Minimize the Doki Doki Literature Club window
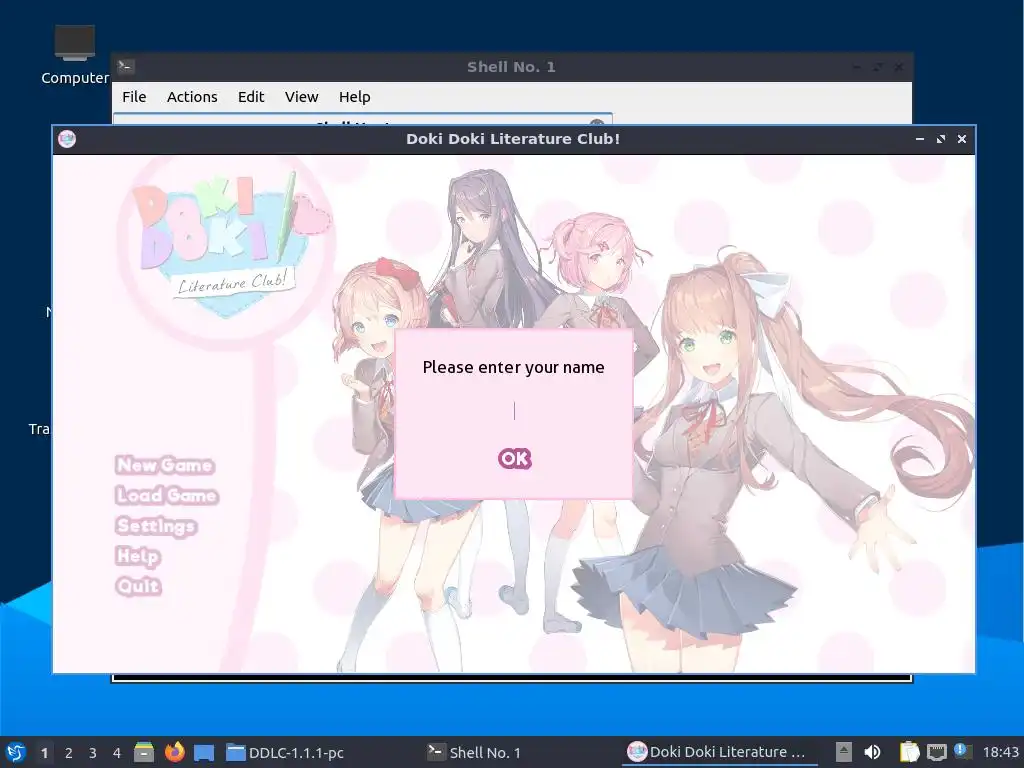The height and width of the screenshot is (768, 1024). point(920,139)
